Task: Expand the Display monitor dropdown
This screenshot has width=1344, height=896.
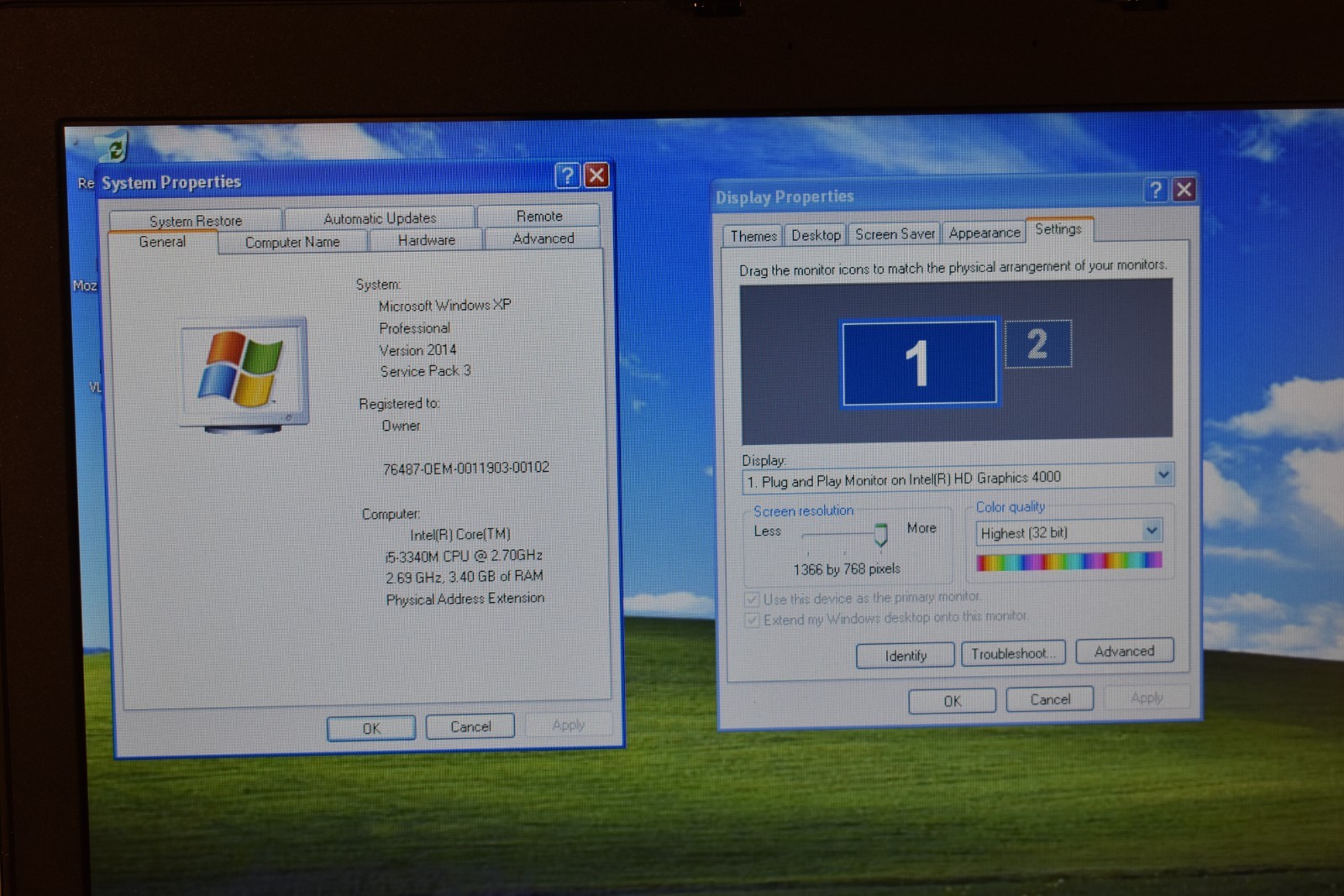Action: (1163, 475)
